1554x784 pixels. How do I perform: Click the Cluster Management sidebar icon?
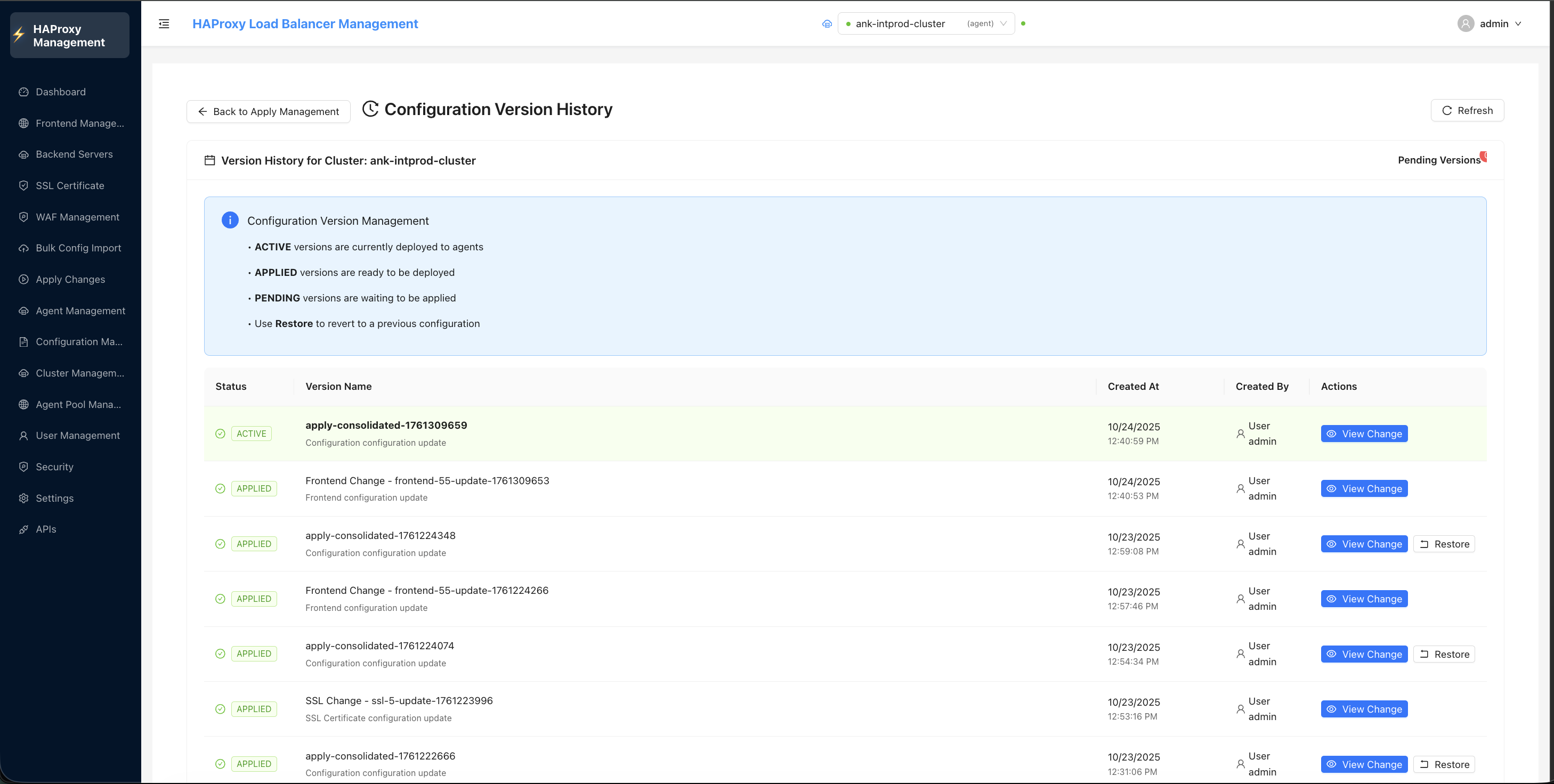pos(23,373)
